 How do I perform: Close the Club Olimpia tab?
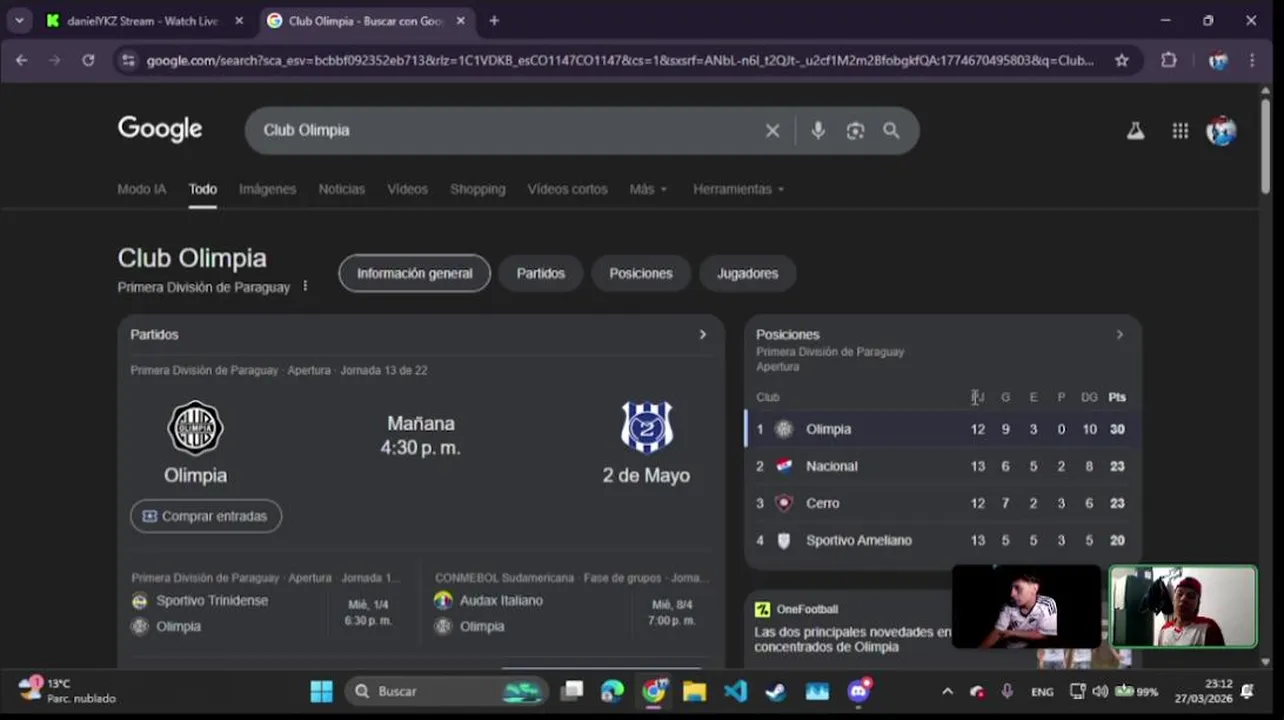(x=461, y=20)
